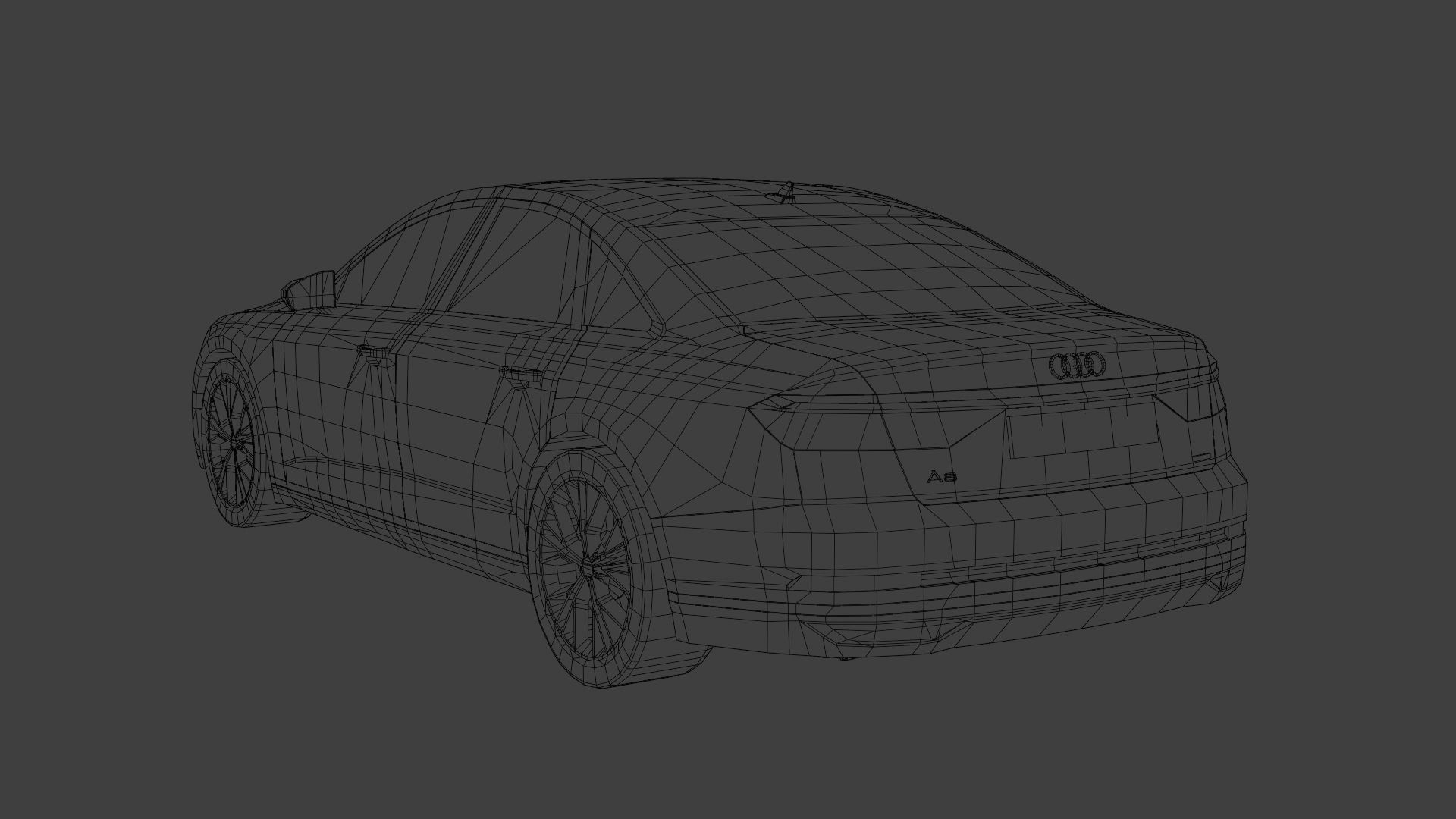
Task: Click the A8 badge on the trunk
Action: tap(943, 477)
